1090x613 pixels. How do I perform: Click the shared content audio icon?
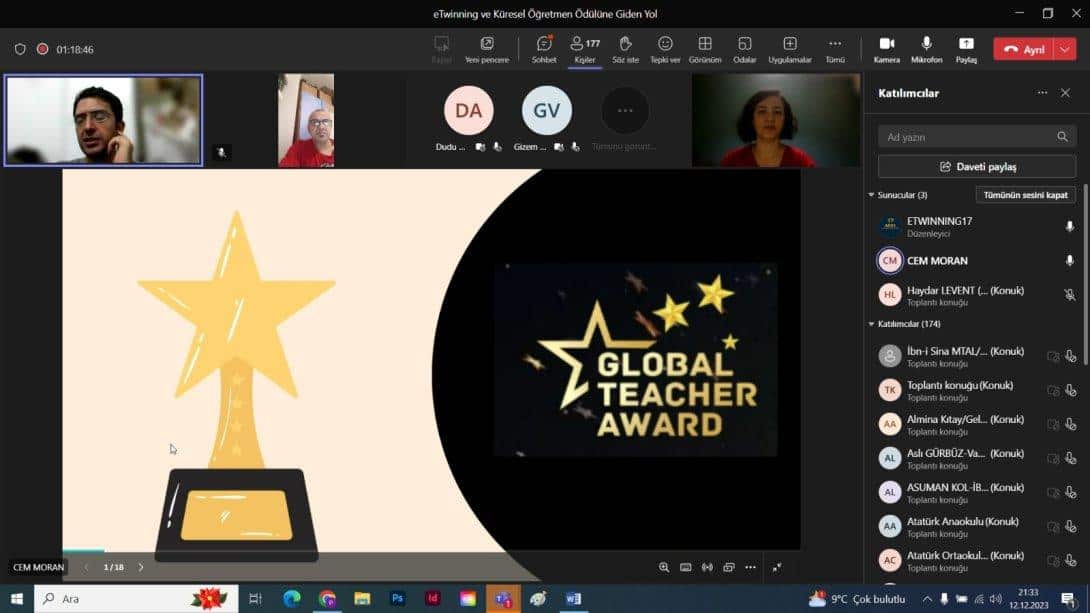pyautogui.click(x=707, y=567)
